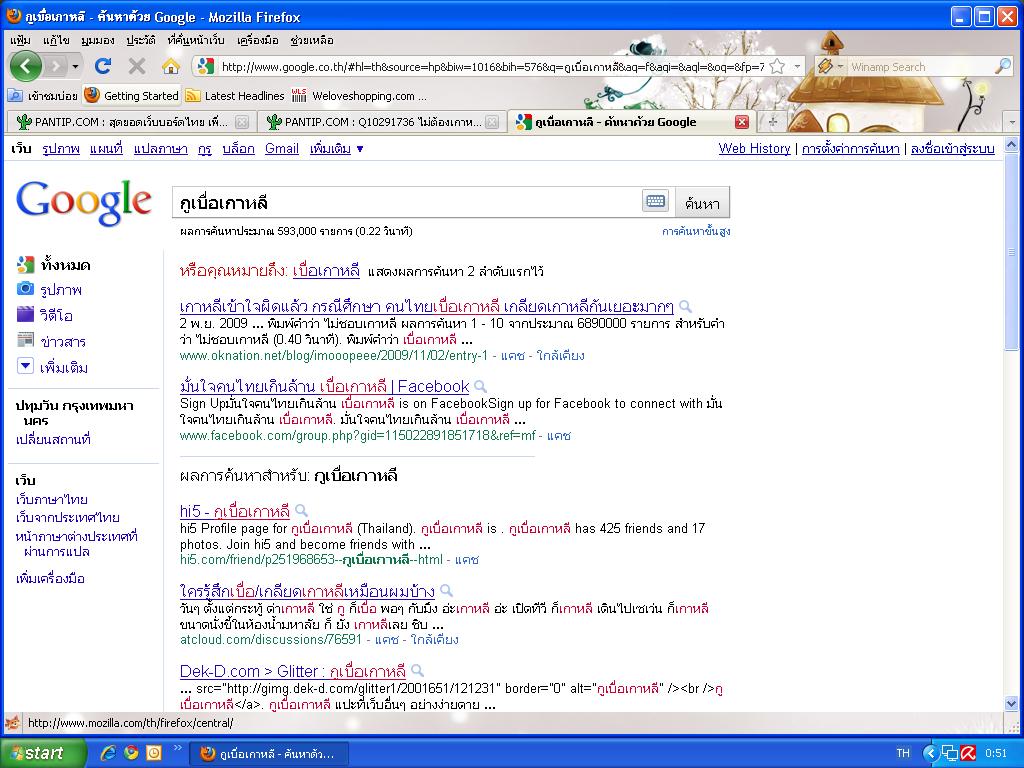Click the Forward navigation arrow
Screen dimensions: 1024x768
click(x=57, y=66)
